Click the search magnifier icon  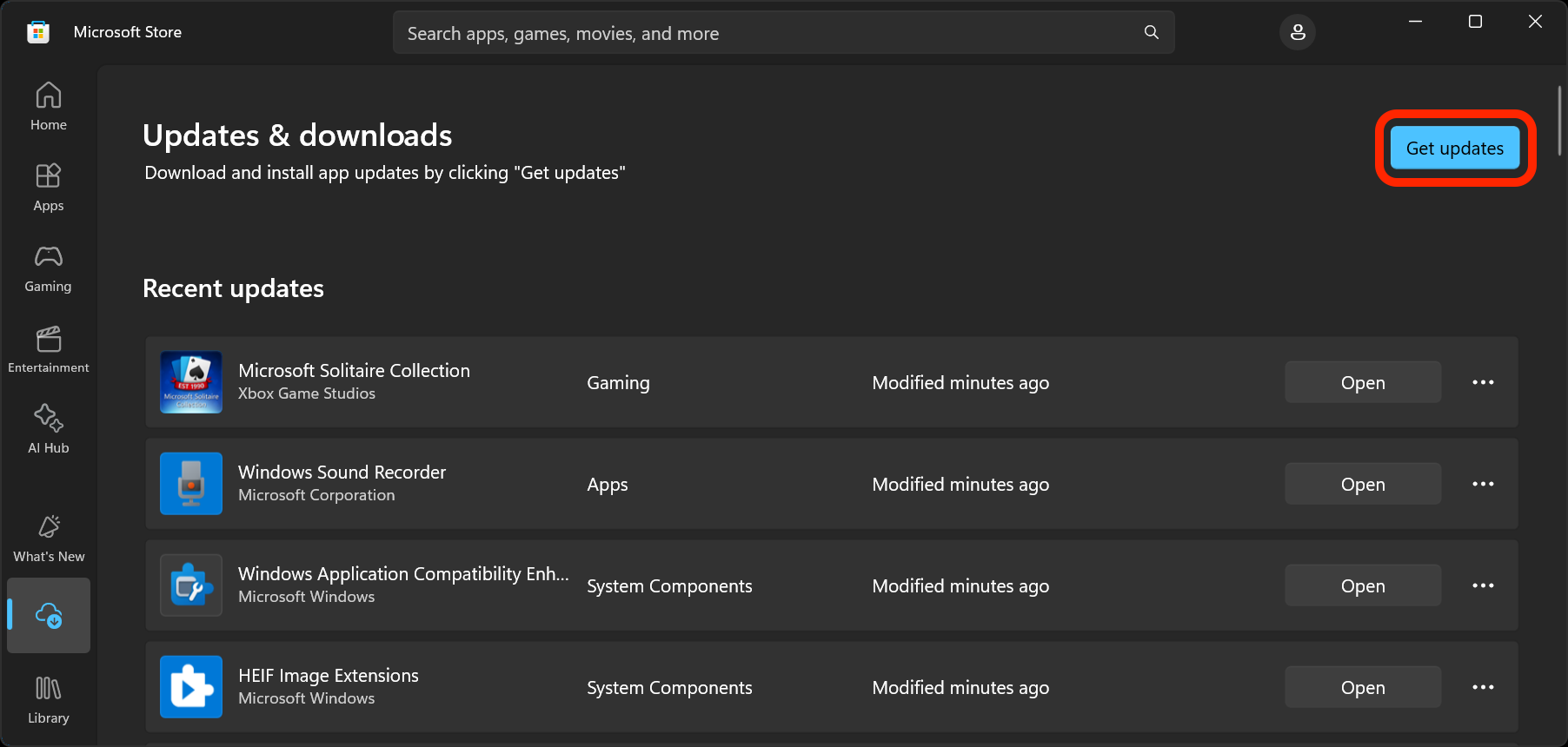point(1152,33)
